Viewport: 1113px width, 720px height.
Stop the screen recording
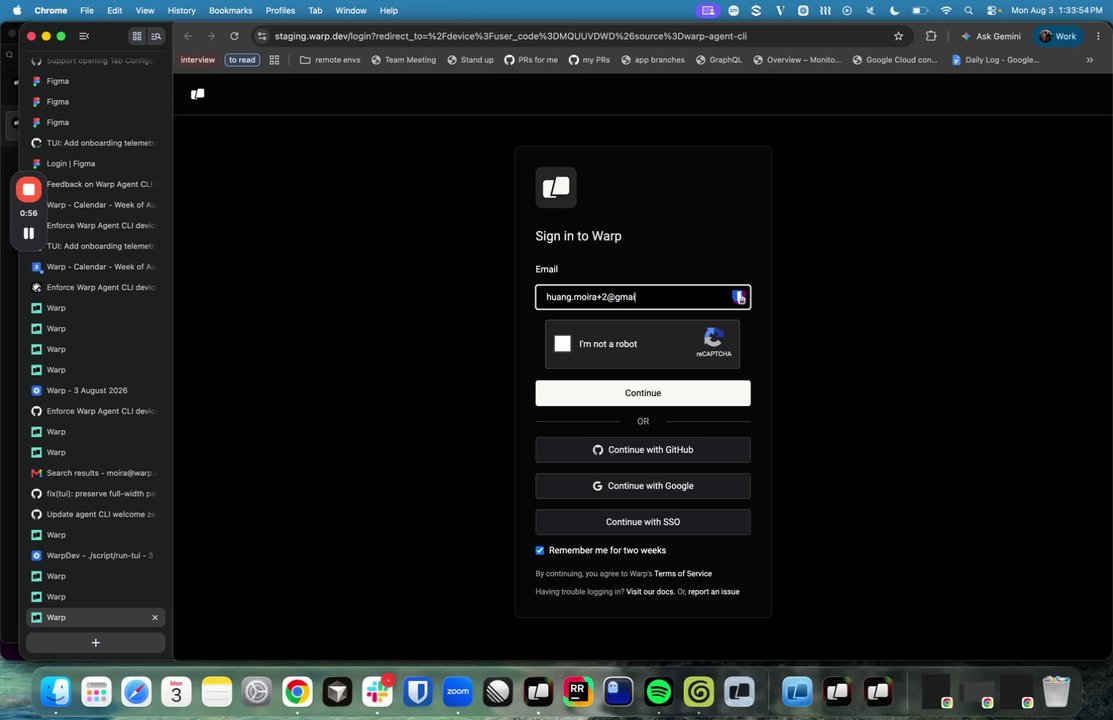tap(28, 190)
